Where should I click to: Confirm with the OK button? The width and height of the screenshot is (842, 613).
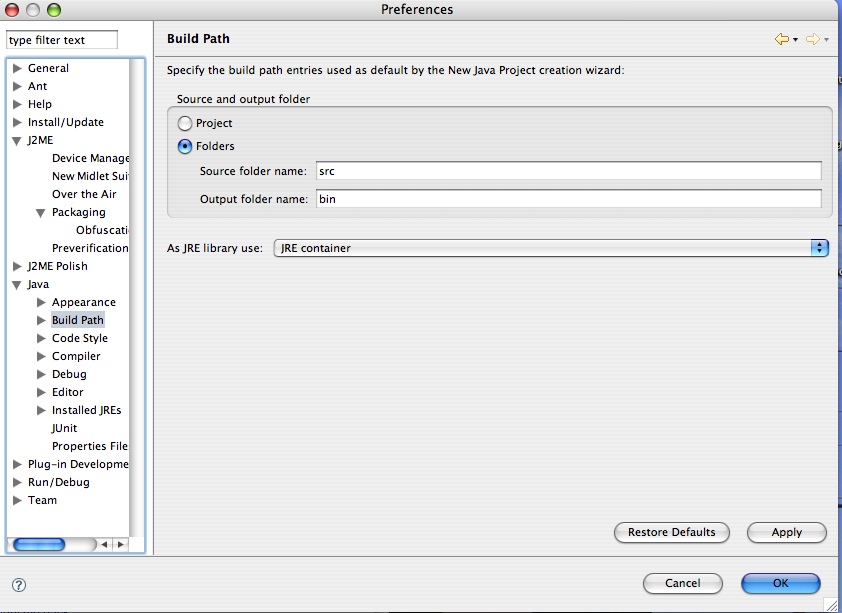[x=780, y=583]
